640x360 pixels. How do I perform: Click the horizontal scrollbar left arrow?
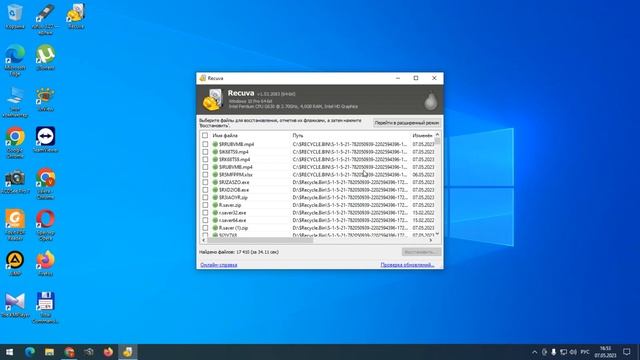click(204, 240)
